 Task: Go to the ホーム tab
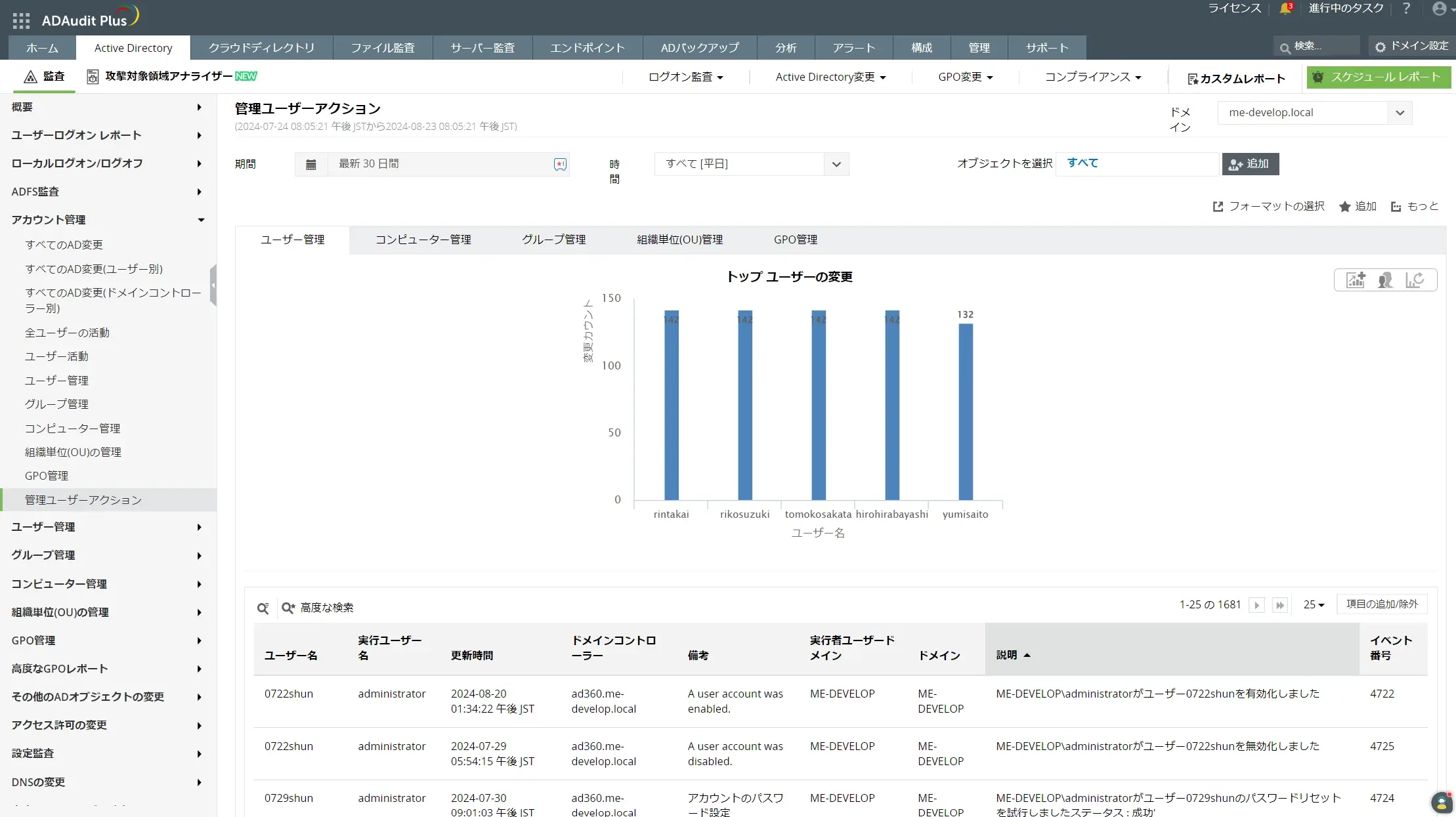pos(42,48)
